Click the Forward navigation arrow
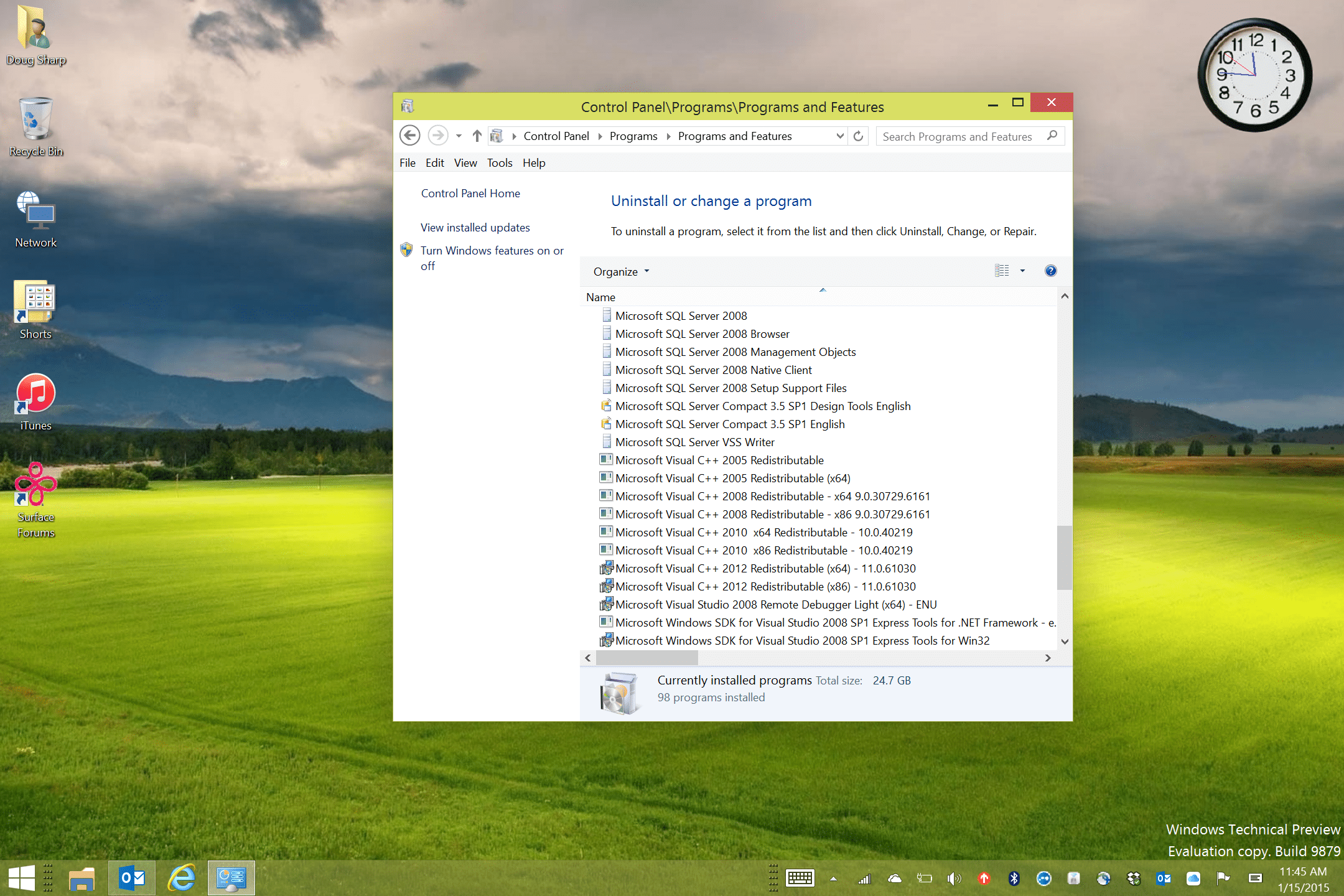 pos(437,136)
